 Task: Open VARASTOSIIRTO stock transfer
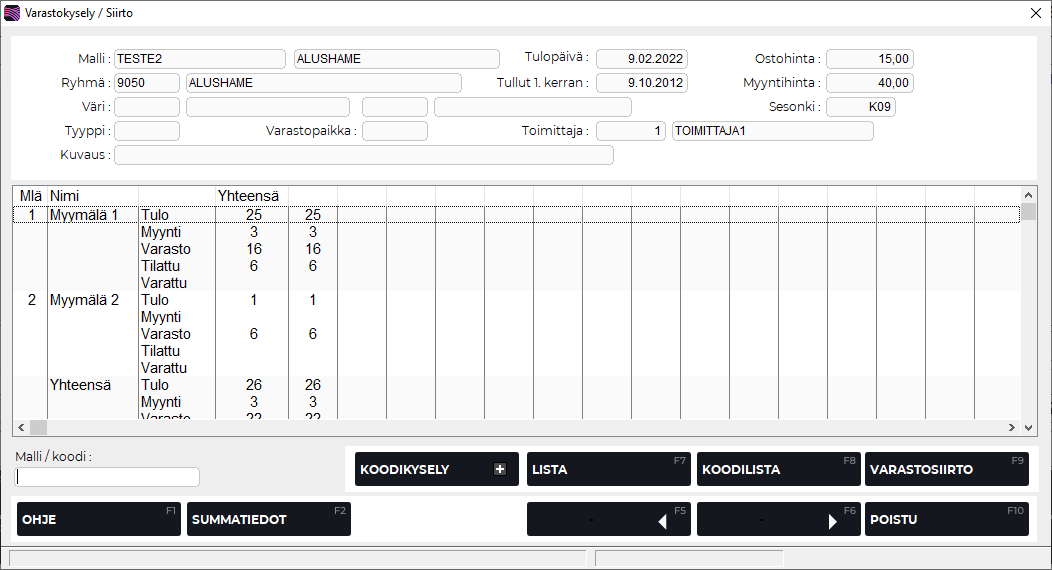pos(946,470)
